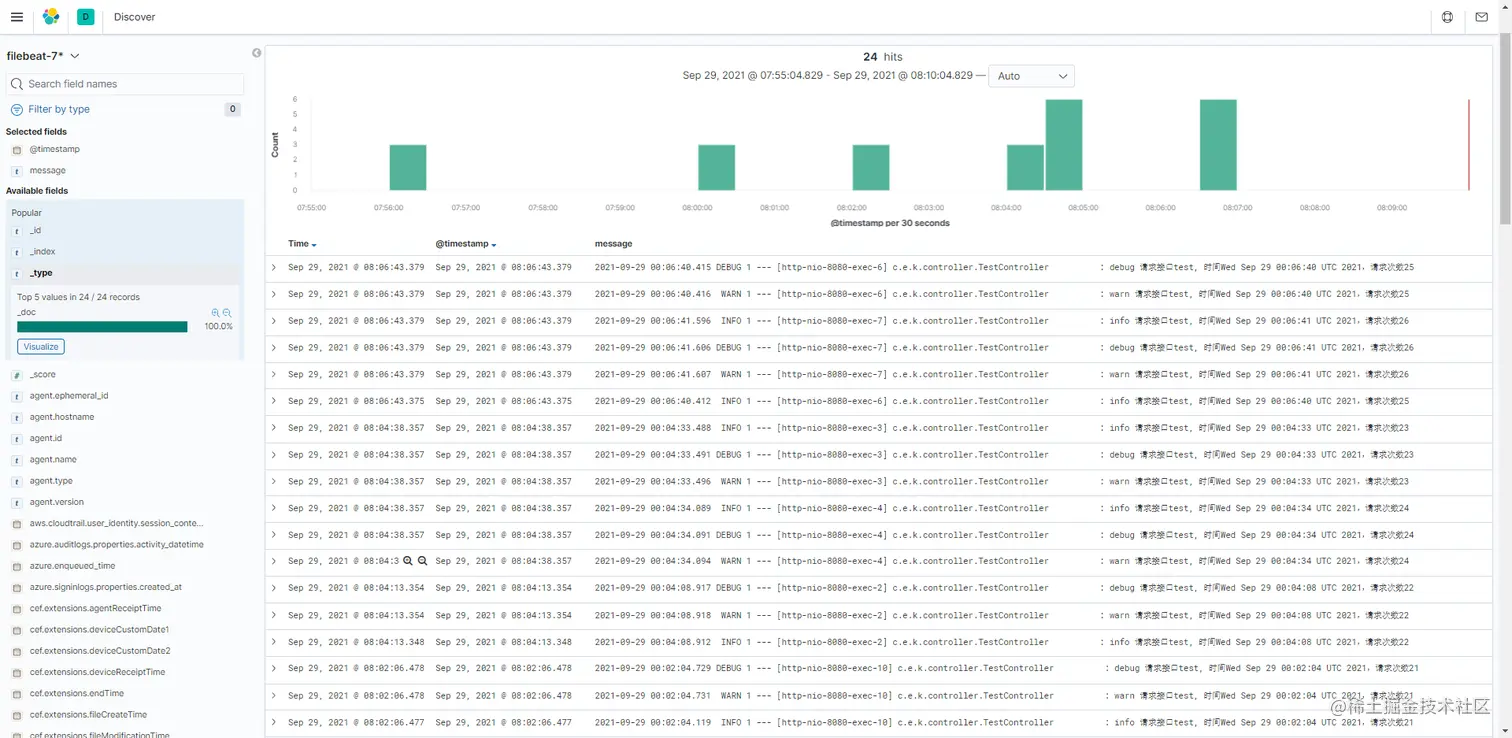Expand the row with info 请求次数26
The image size is (1512, 738).
tap(274, 321)
